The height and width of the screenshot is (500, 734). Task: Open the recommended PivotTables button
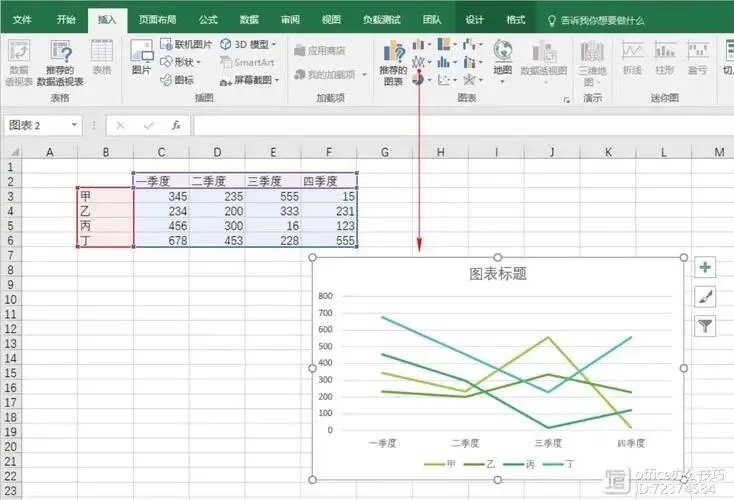[60, 63]
